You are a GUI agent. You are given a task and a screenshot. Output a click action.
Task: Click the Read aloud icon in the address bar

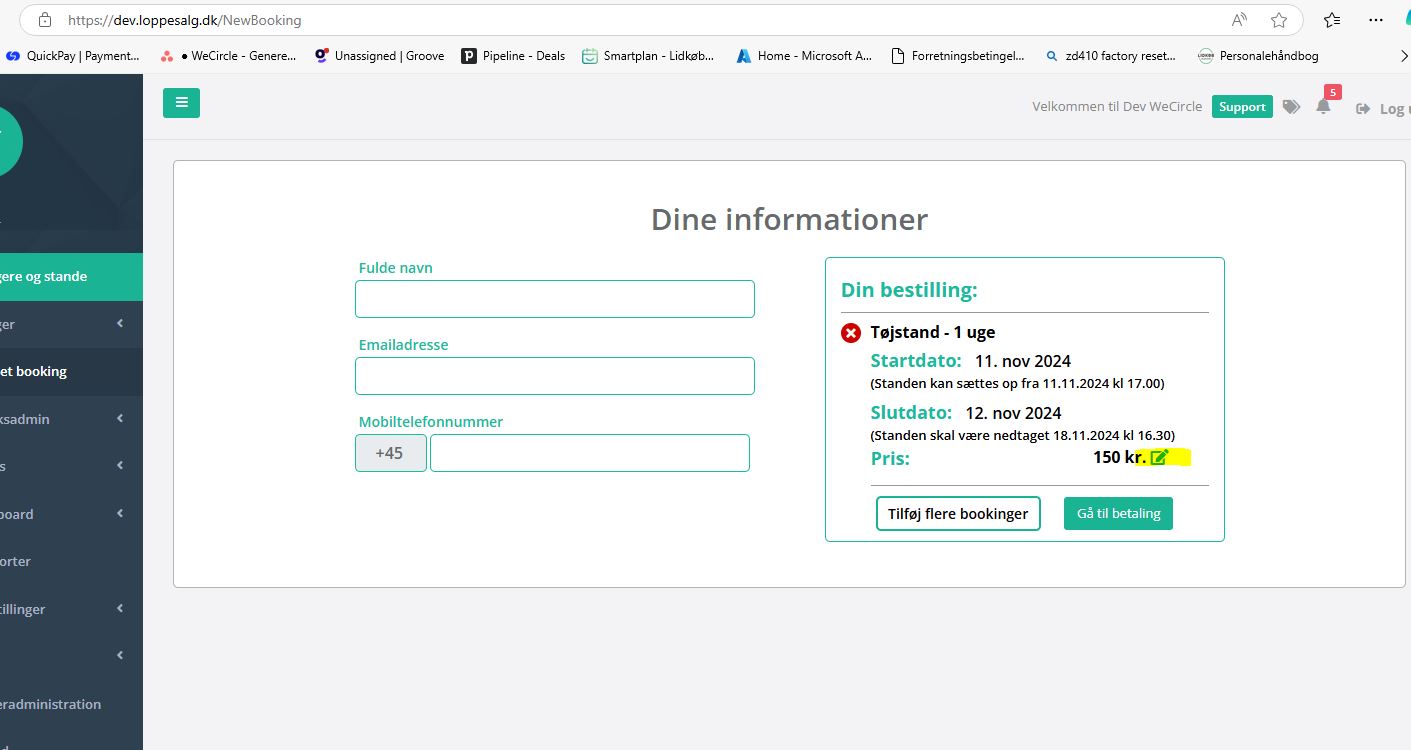[1240, 20]
